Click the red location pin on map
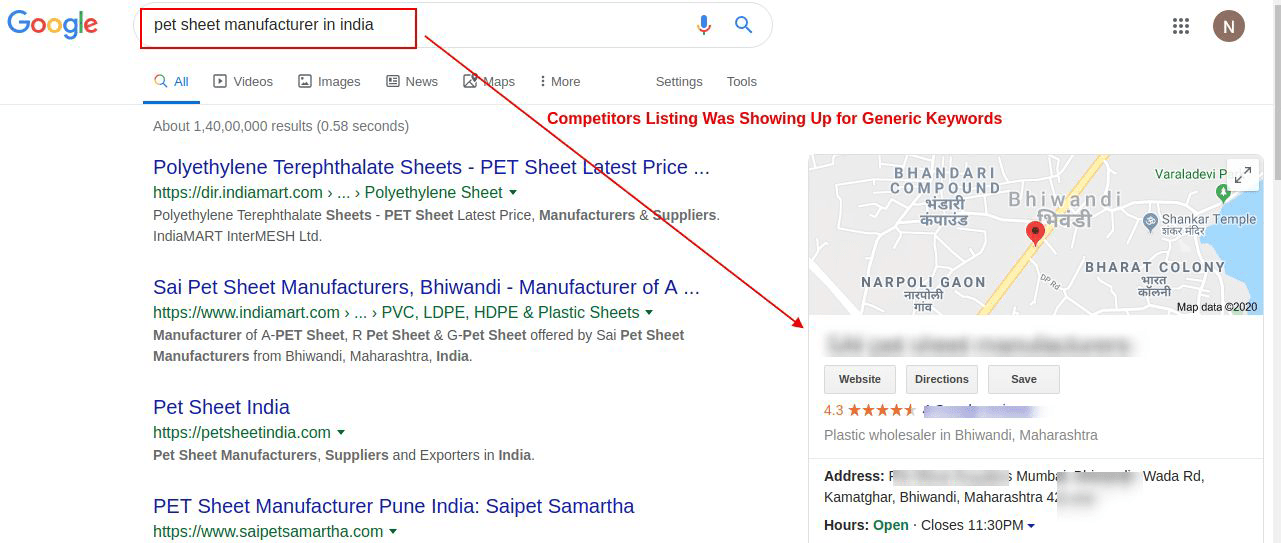The height and width of the screenshot is (543, 1281). [x=1036, y=233]
